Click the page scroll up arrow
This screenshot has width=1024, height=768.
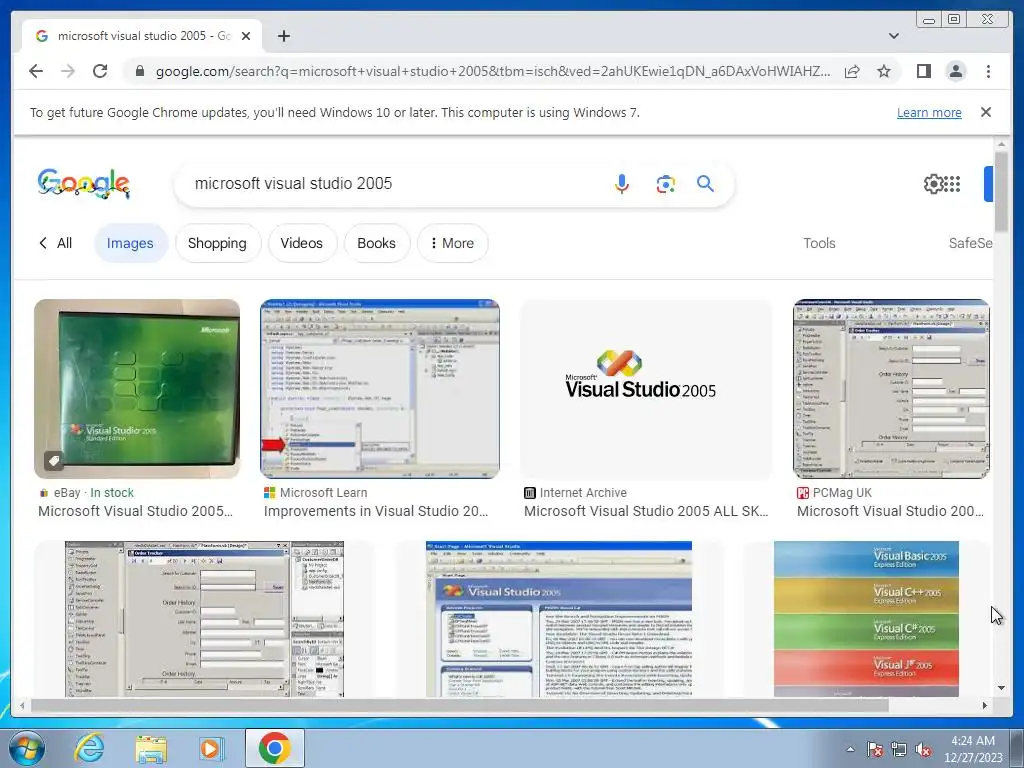click(x=1001, y=144)
